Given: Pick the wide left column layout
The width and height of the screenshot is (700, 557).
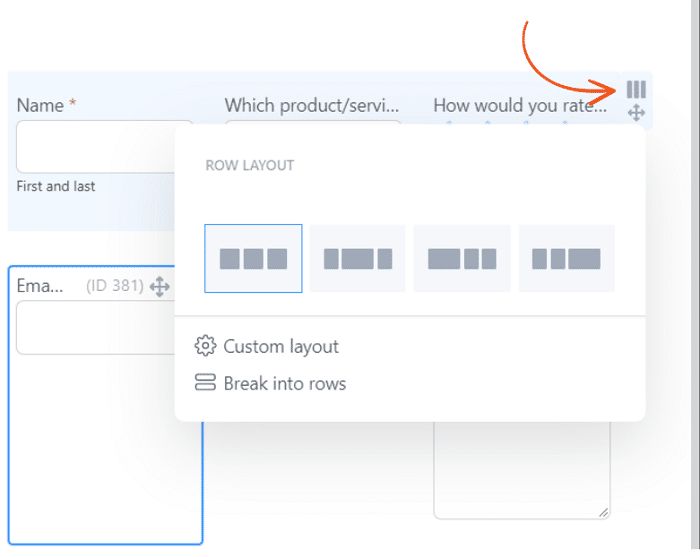Looking at the screenshot, I should pos(462,259).
